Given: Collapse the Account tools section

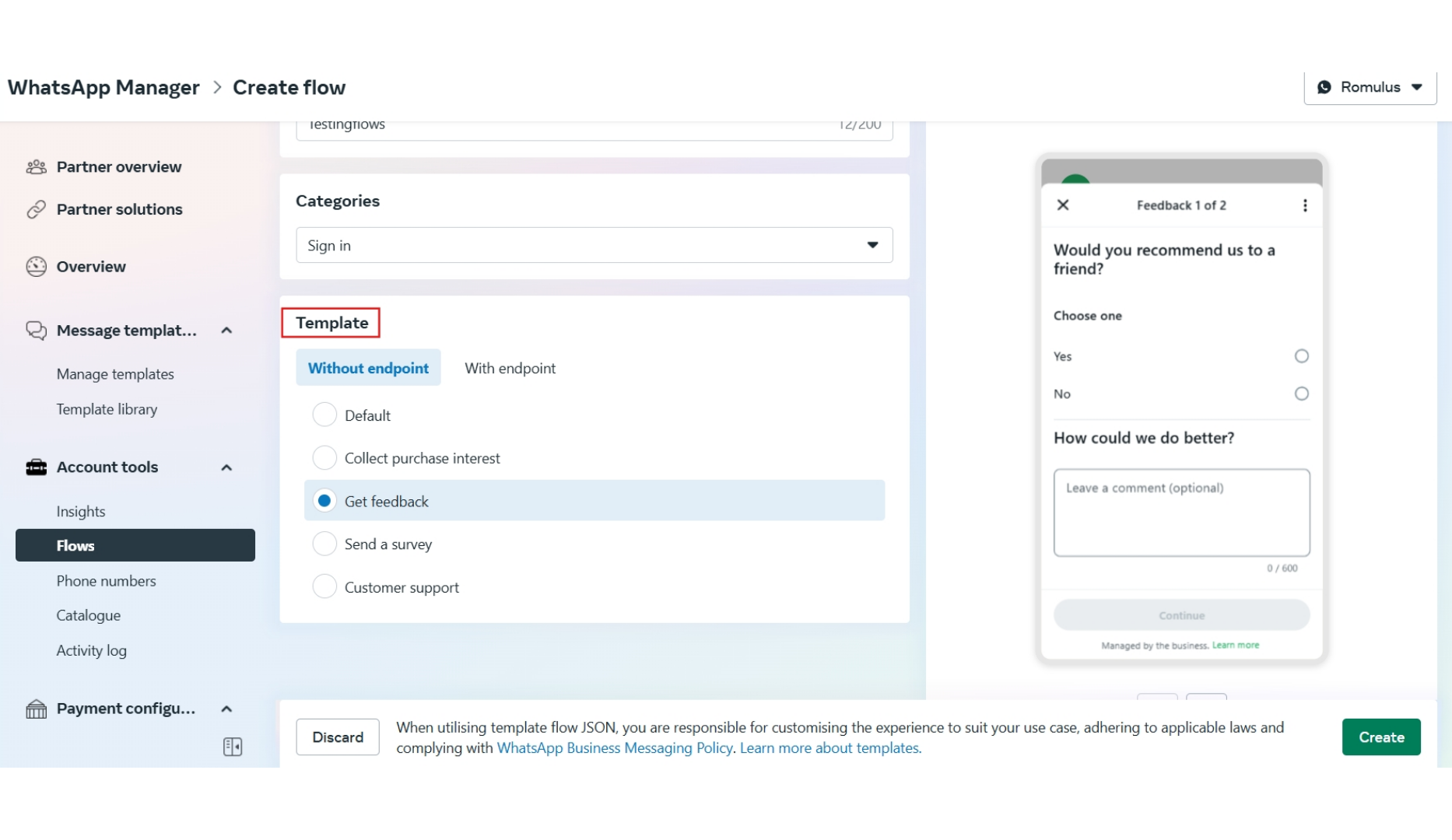Looking at the screenshot, I should [226, 467].
